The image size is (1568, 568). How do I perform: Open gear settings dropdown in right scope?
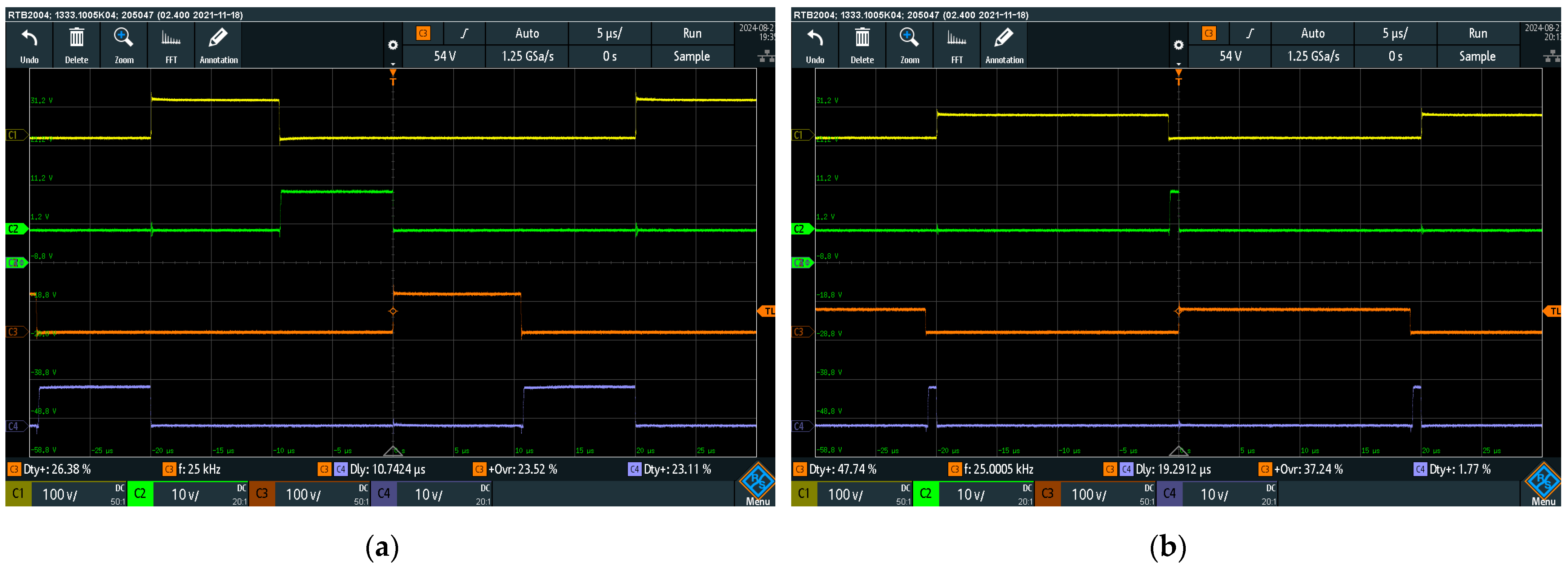(x=1179, y=46)
